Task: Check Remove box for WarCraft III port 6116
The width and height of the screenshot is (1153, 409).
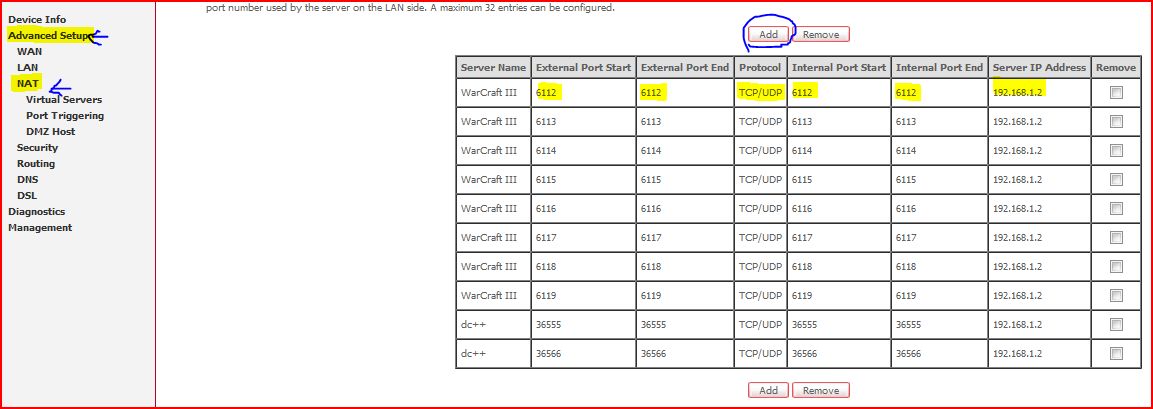Action: tap(1116, 209)
